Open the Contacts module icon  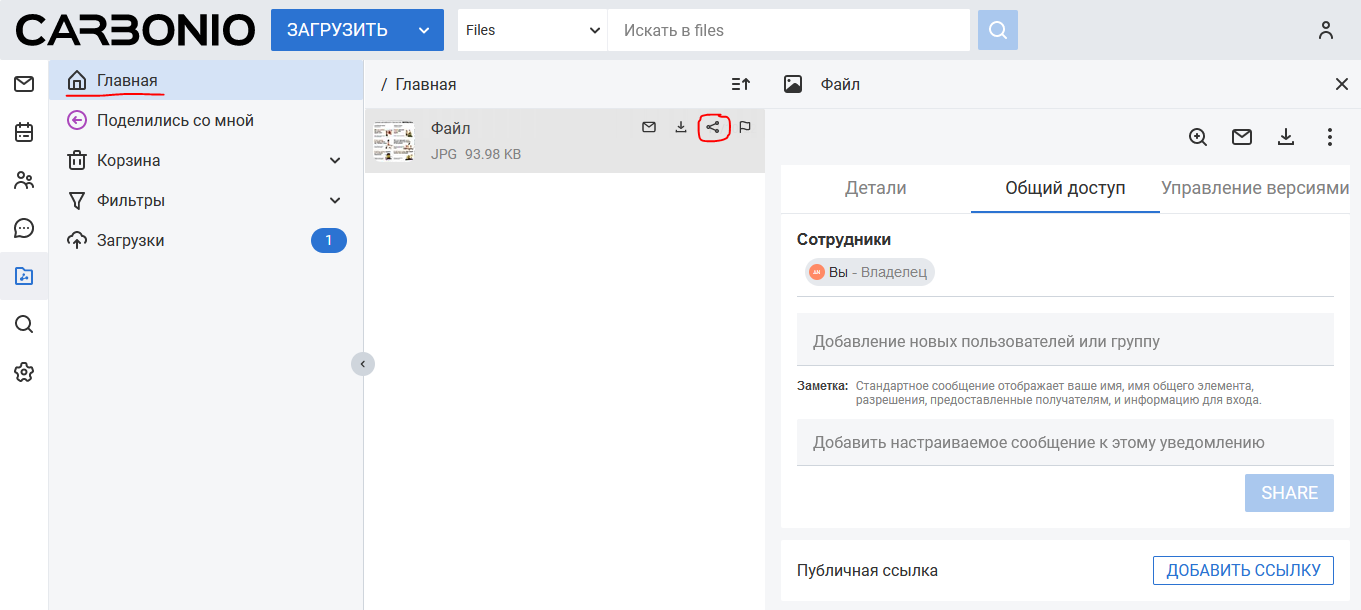[24, 180]
